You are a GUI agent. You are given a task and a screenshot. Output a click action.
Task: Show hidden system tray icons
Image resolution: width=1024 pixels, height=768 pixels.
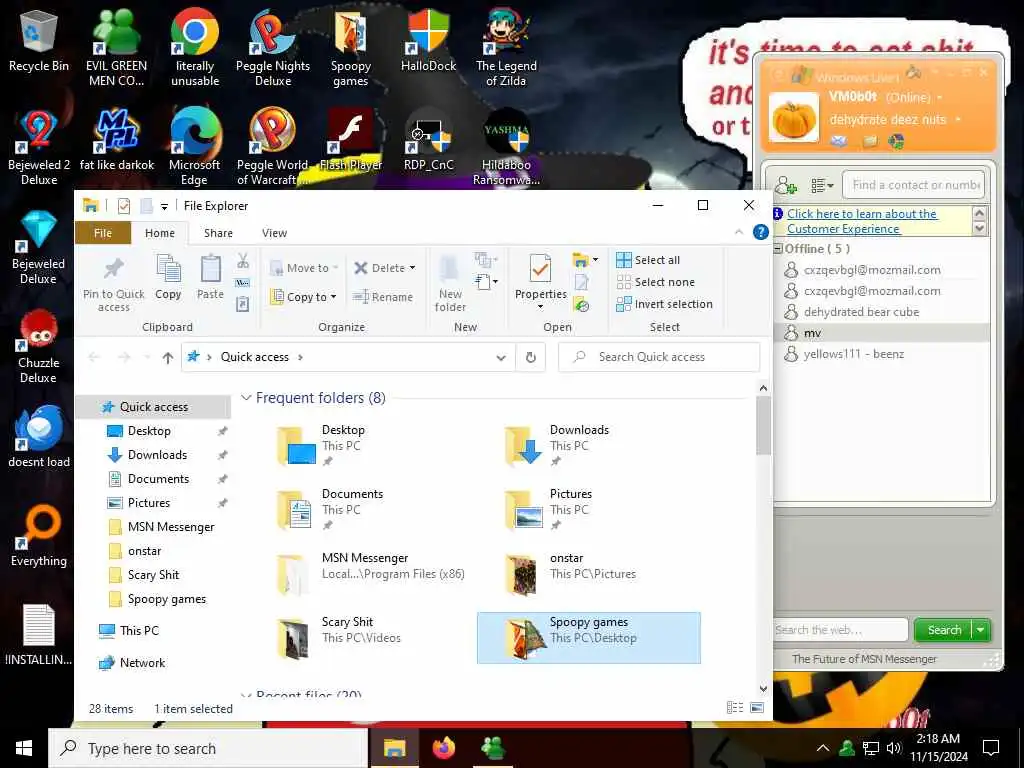(823, 748)
